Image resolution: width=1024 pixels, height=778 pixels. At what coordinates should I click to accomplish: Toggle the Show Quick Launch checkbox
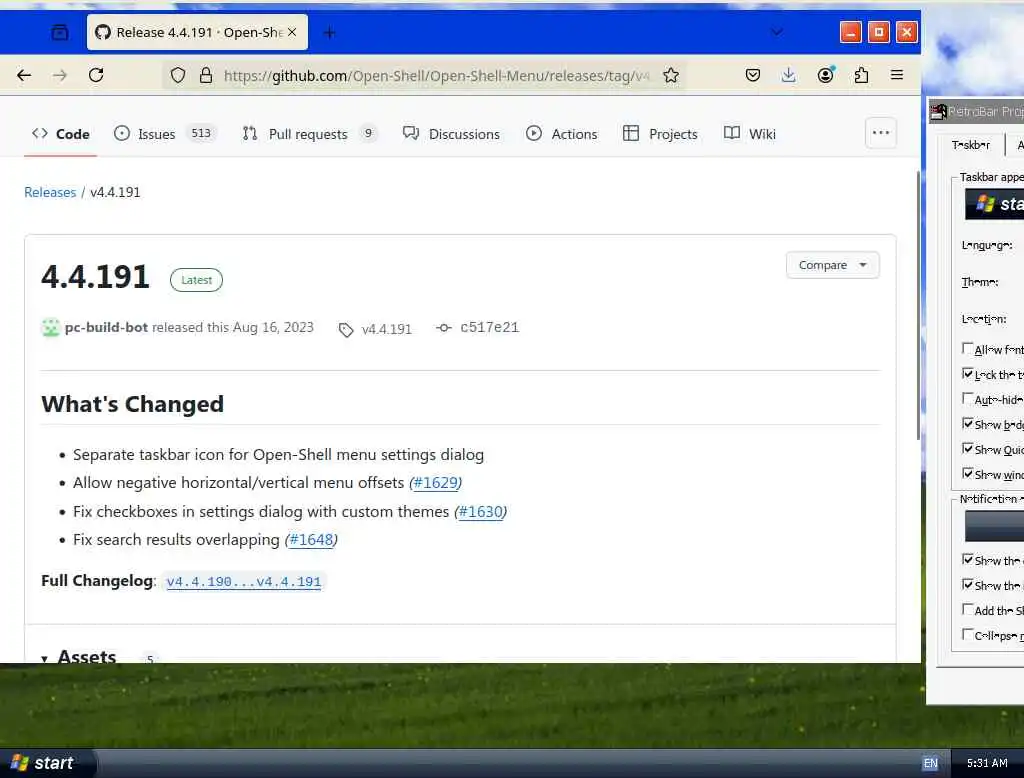(x=967, y=448)
